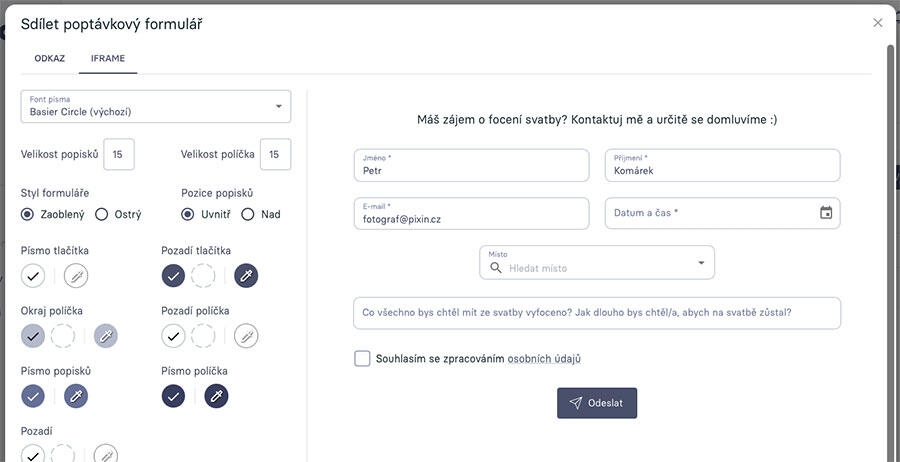Switch to the IFRAME tab
The width and height of the screenshot is (900, 462).
click(108, 58)
